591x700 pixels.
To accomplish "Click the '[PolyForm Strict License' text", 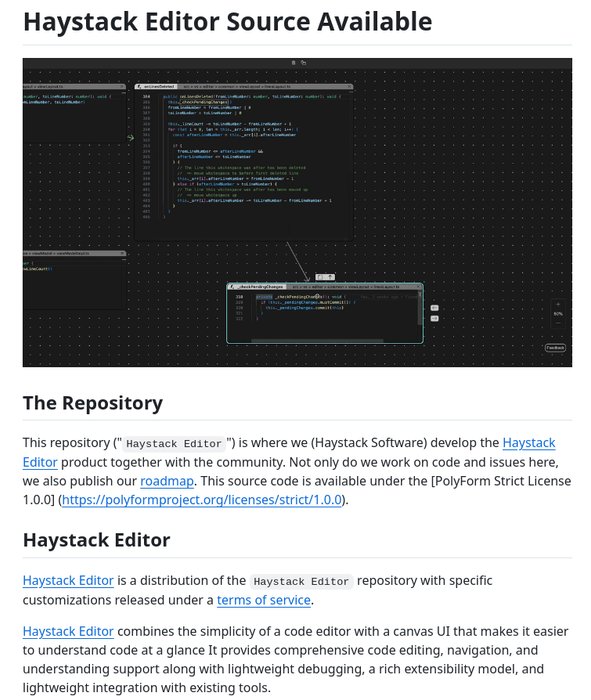I will tap(501, 481).
